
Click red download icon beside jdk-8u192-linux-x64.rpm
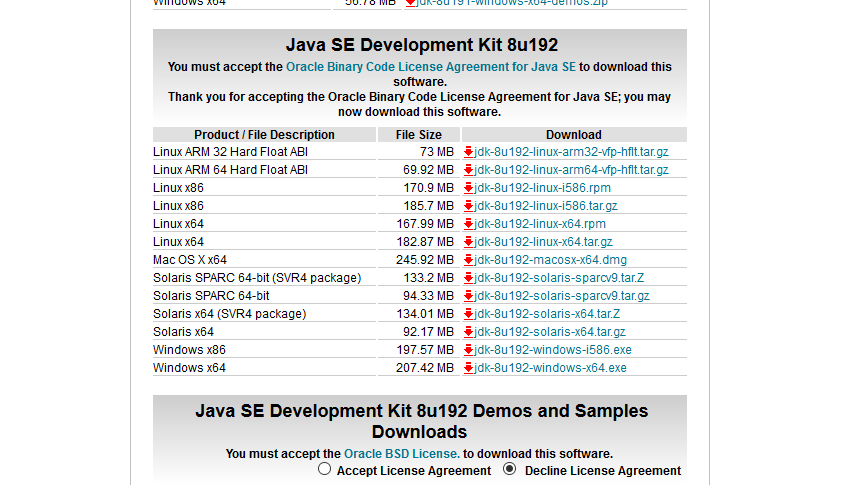[x=468, y=224]
